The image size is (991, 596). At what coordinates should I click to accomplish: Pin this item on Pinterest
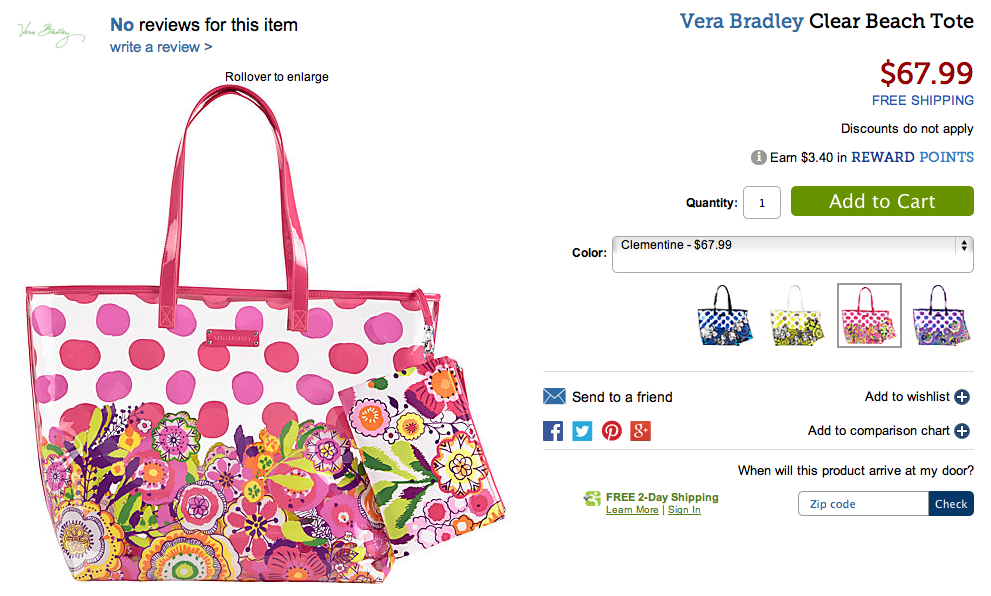click(x=611, y=431)
